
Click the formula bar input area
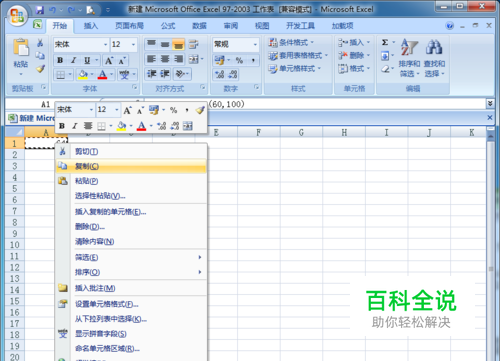coord(347,104)
